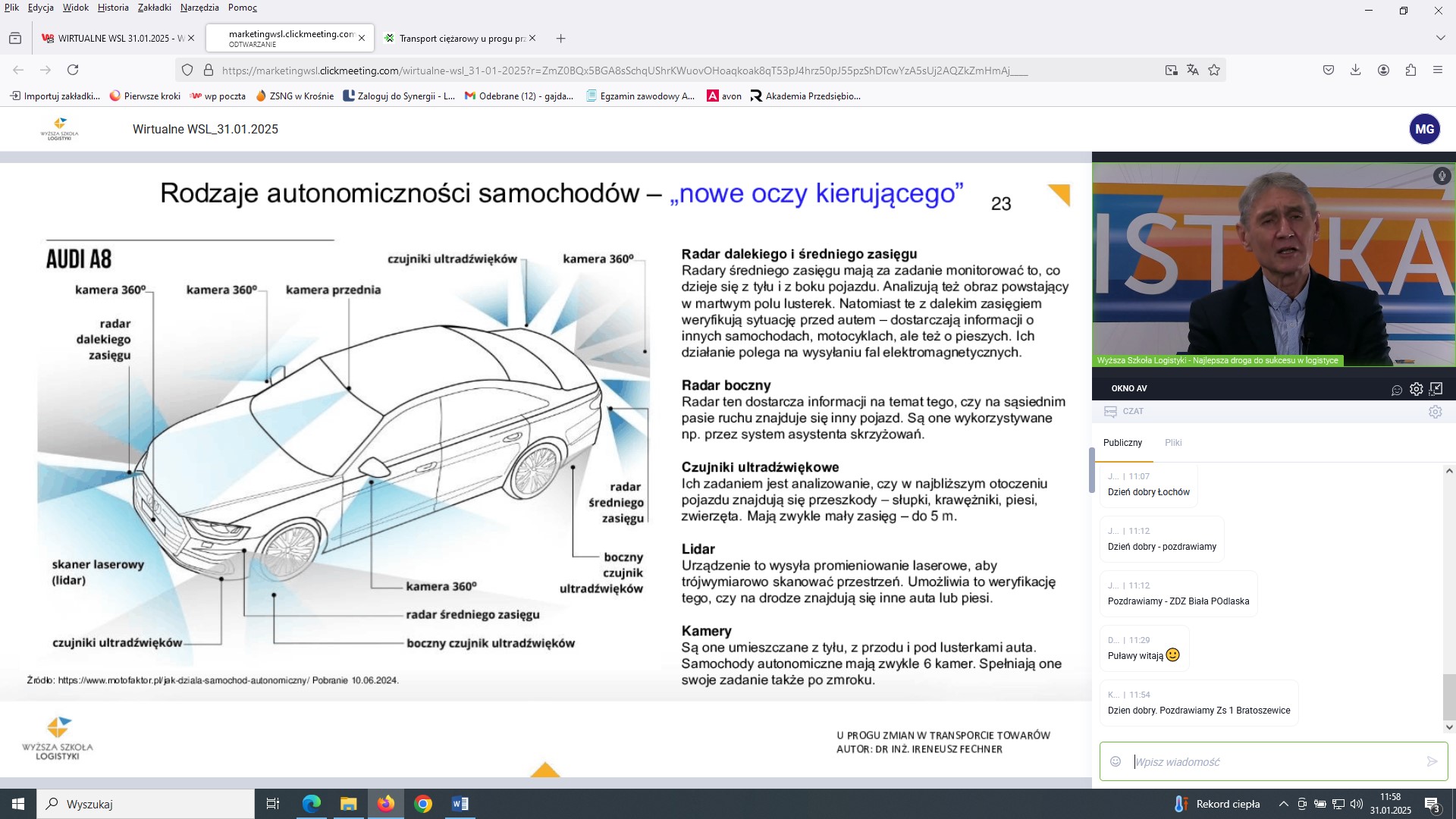Open Akademia Przedsiębio... bookmark
The width and height of the screenshot is (1456, 819).
pyautogui.click(x=805, y=96)
